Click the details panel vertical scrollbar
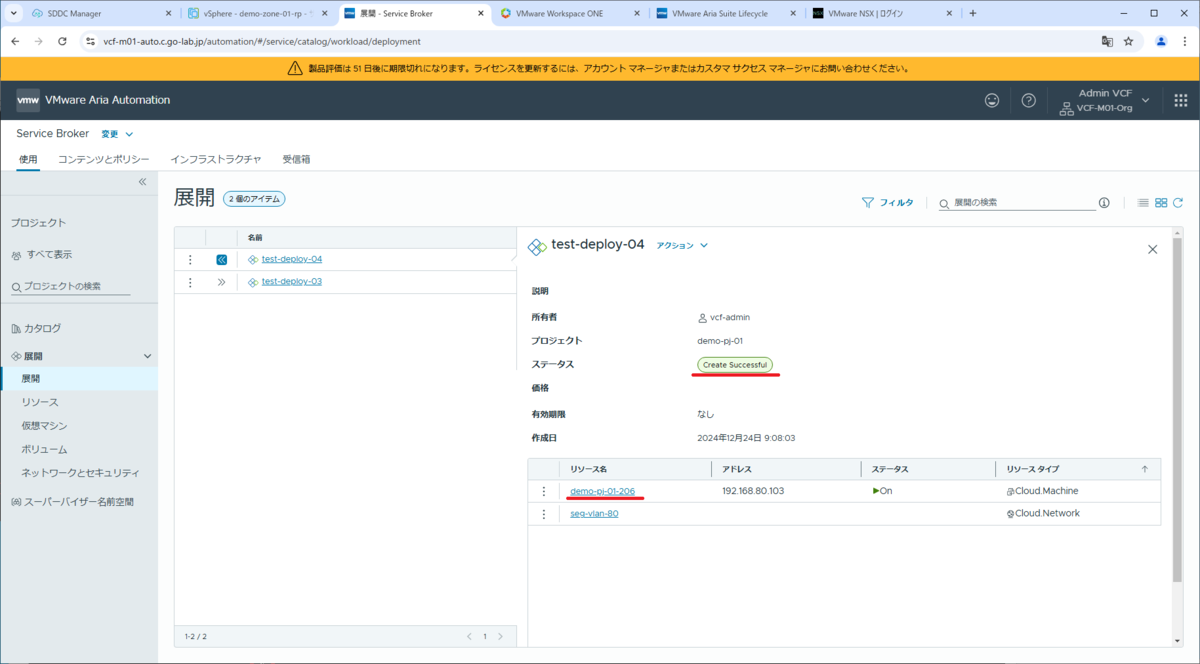 pos(1177,410)
